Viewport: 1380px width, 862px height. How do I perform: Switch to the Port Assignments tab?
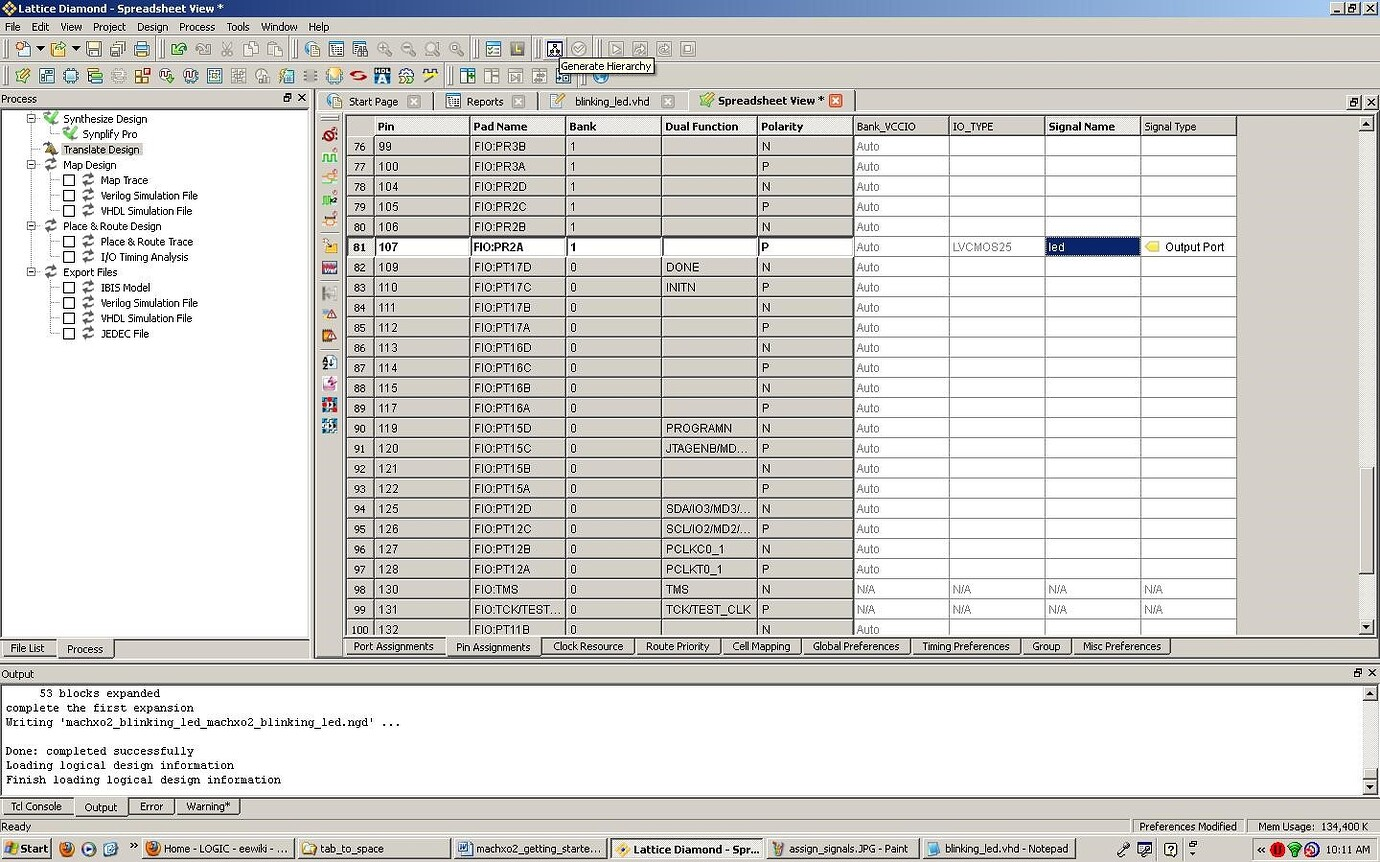[x=393, y=646]
